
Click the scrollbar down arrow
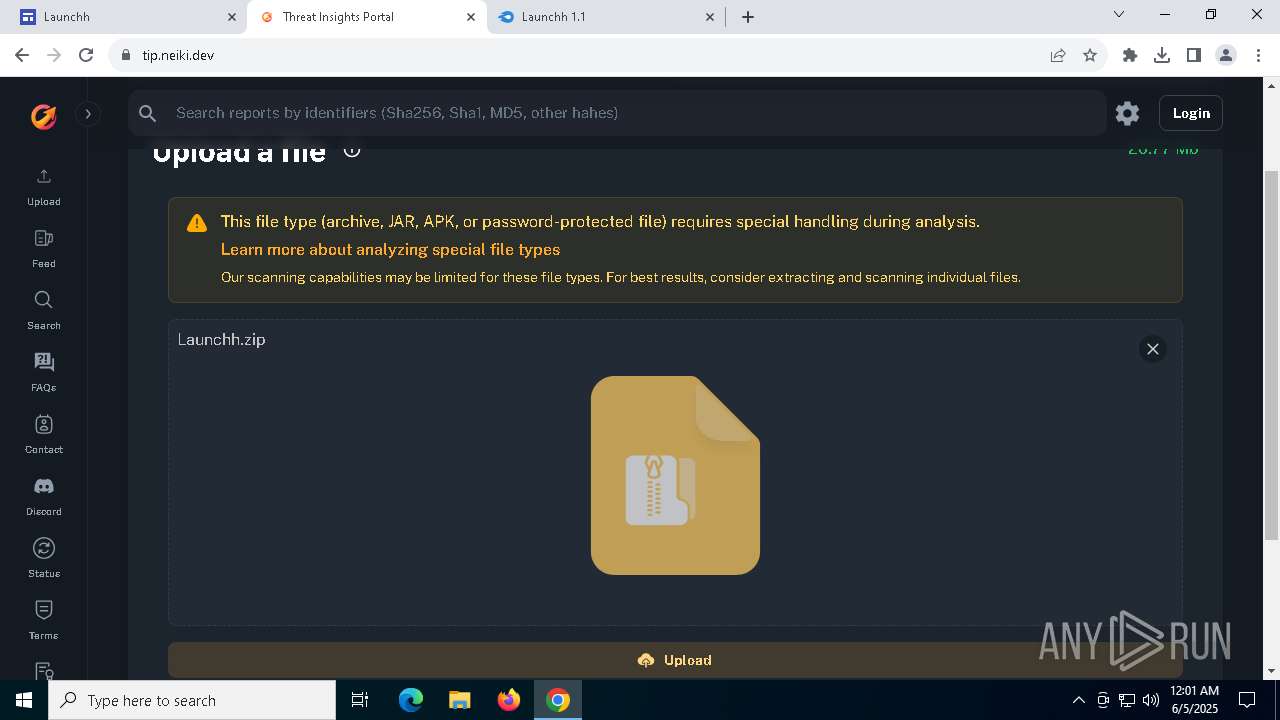point(1271,671)
